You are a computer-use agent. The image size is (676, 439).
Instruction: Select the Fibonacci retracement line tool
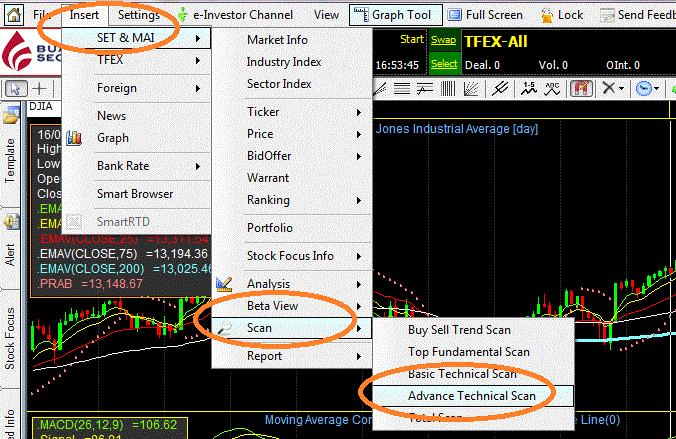point(425,89)
